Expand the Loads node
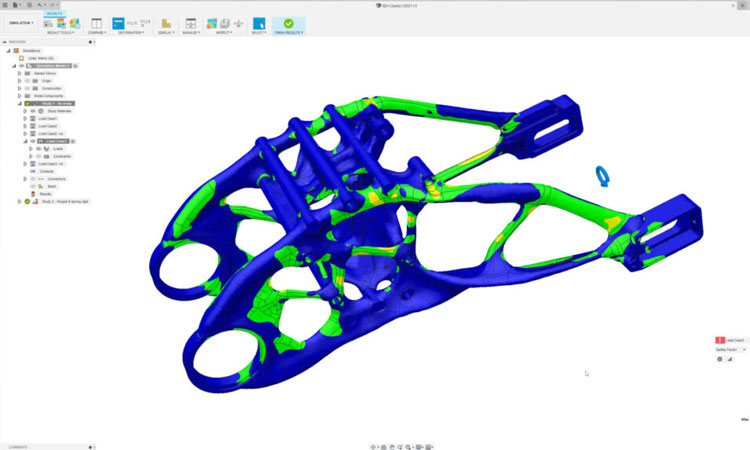 (x=31, y=149)
